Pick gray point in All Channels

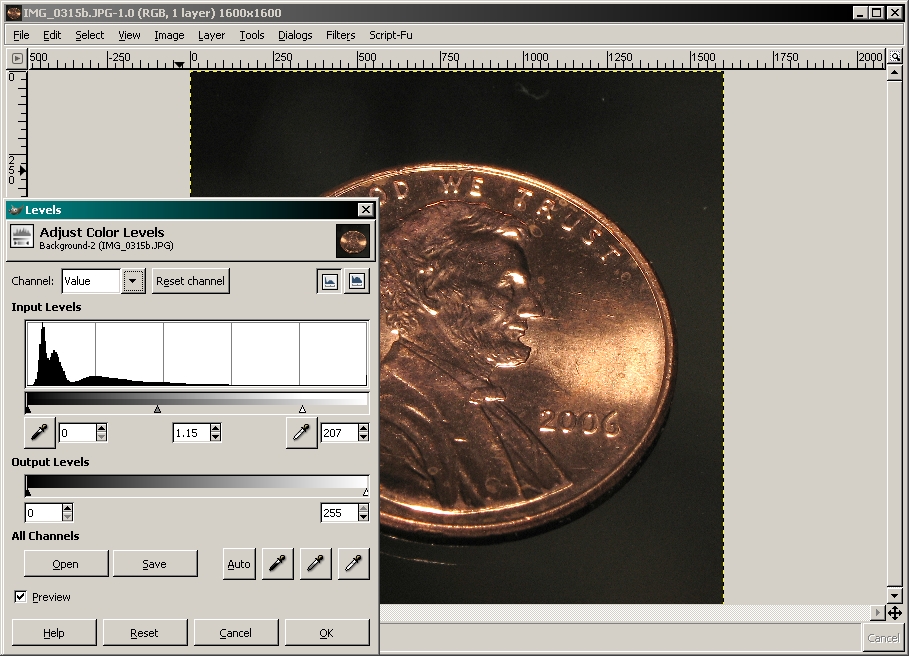pos(315,564)
